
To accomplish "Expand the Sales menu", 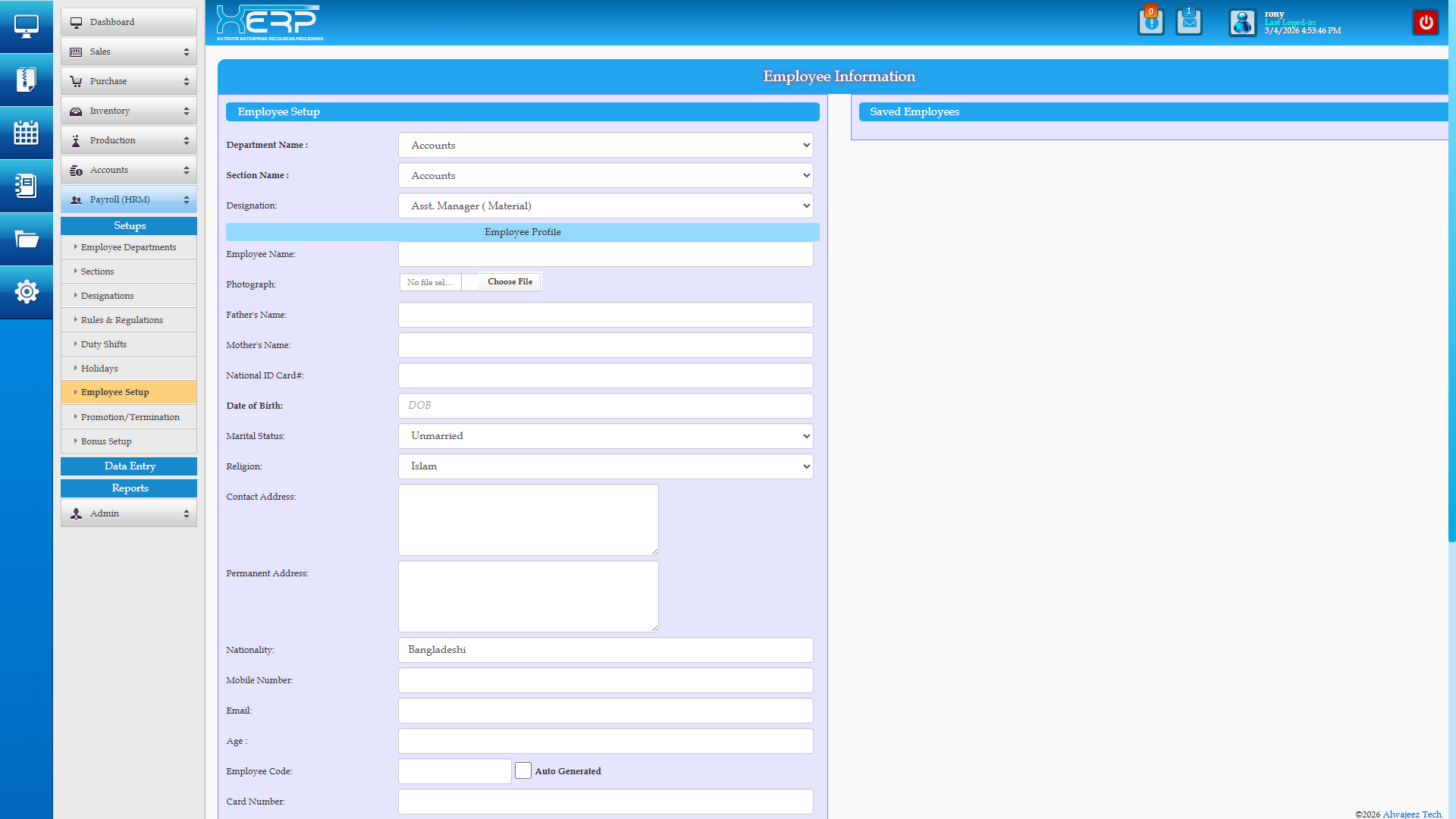I will click(x=129, y=52).
